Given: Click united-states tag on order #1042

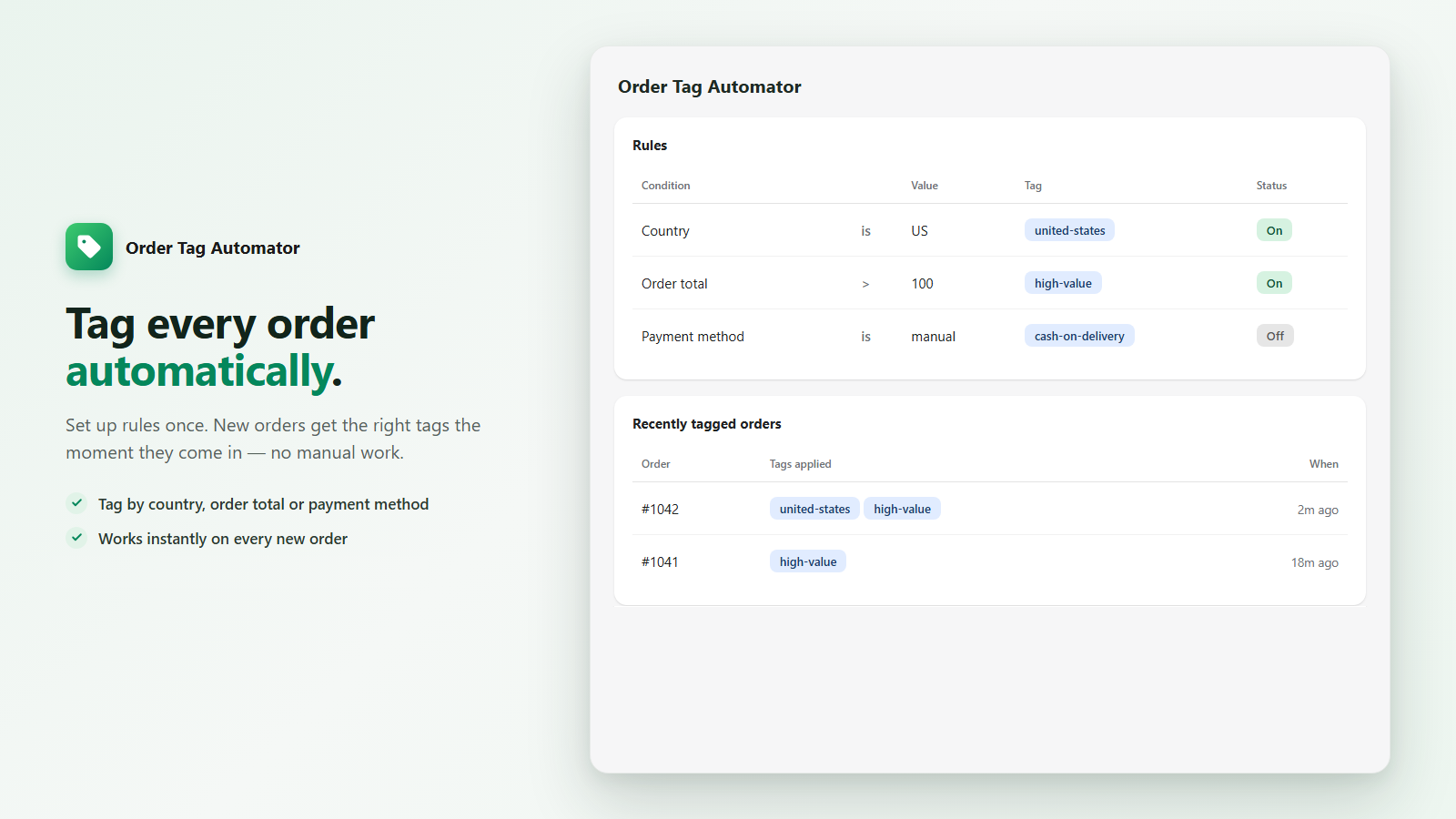Looking at the screenshot, I should [x=814, y=509].
